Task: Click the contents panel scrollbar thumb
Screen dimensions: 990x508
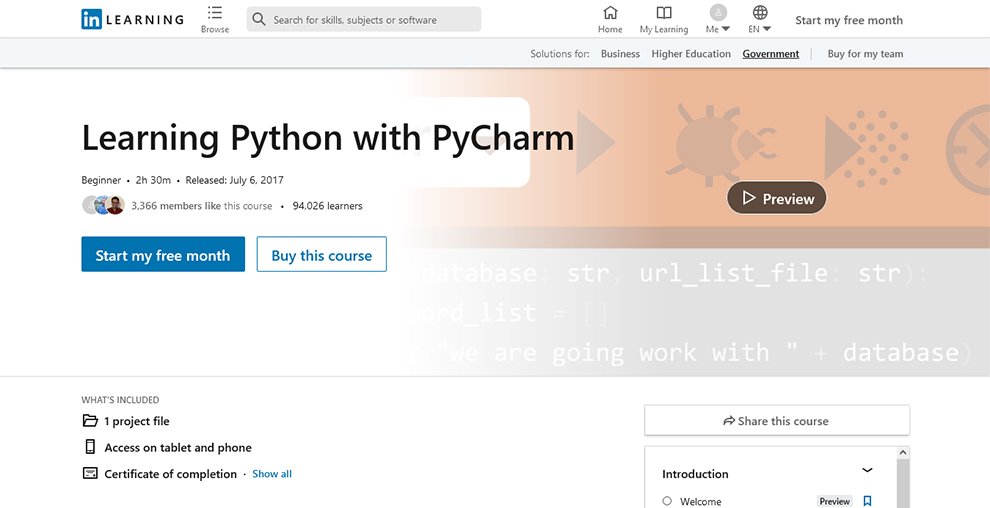Action: click(x=903, y=483)
